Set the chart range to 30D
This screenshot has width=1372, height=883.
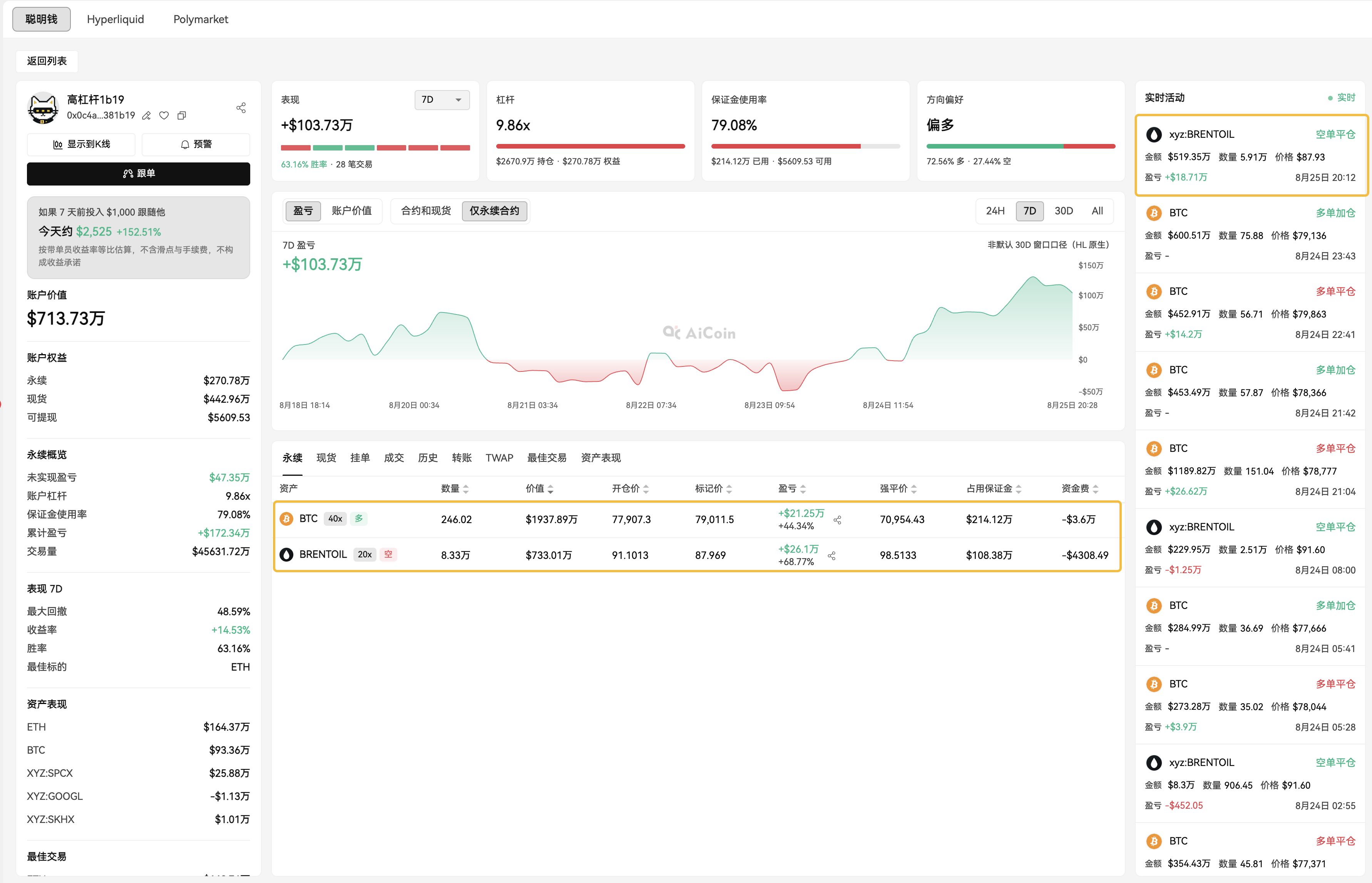coord(1064,211)
